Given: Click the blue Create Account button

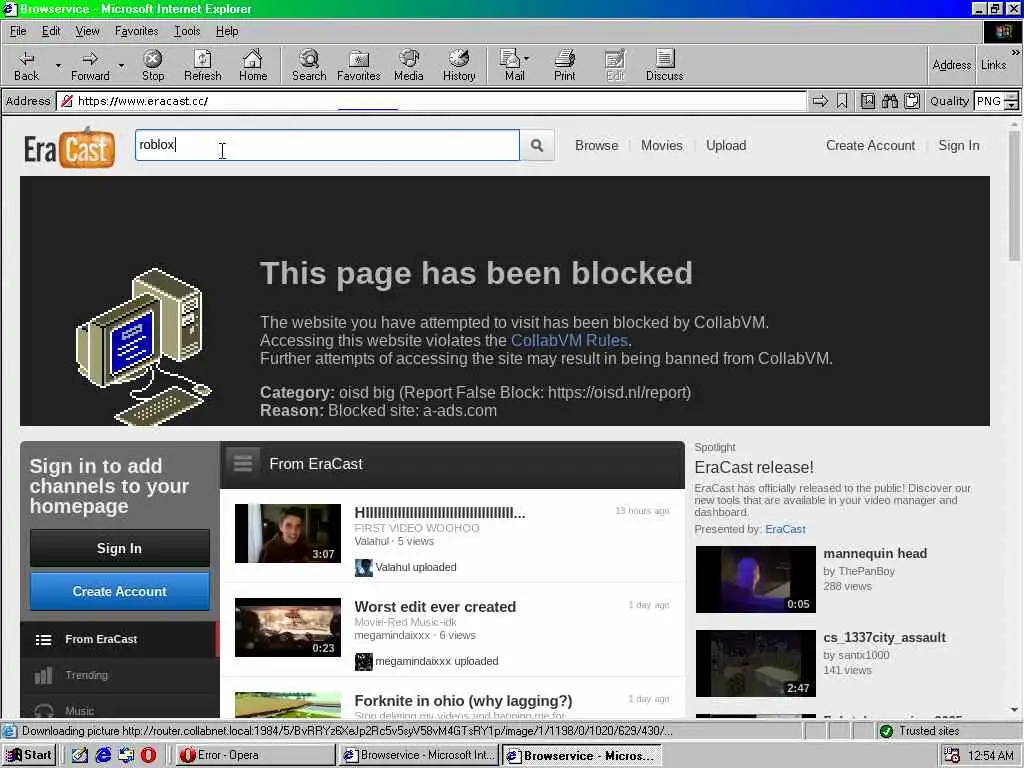Looking at the screenshot, I should [120, 591].
